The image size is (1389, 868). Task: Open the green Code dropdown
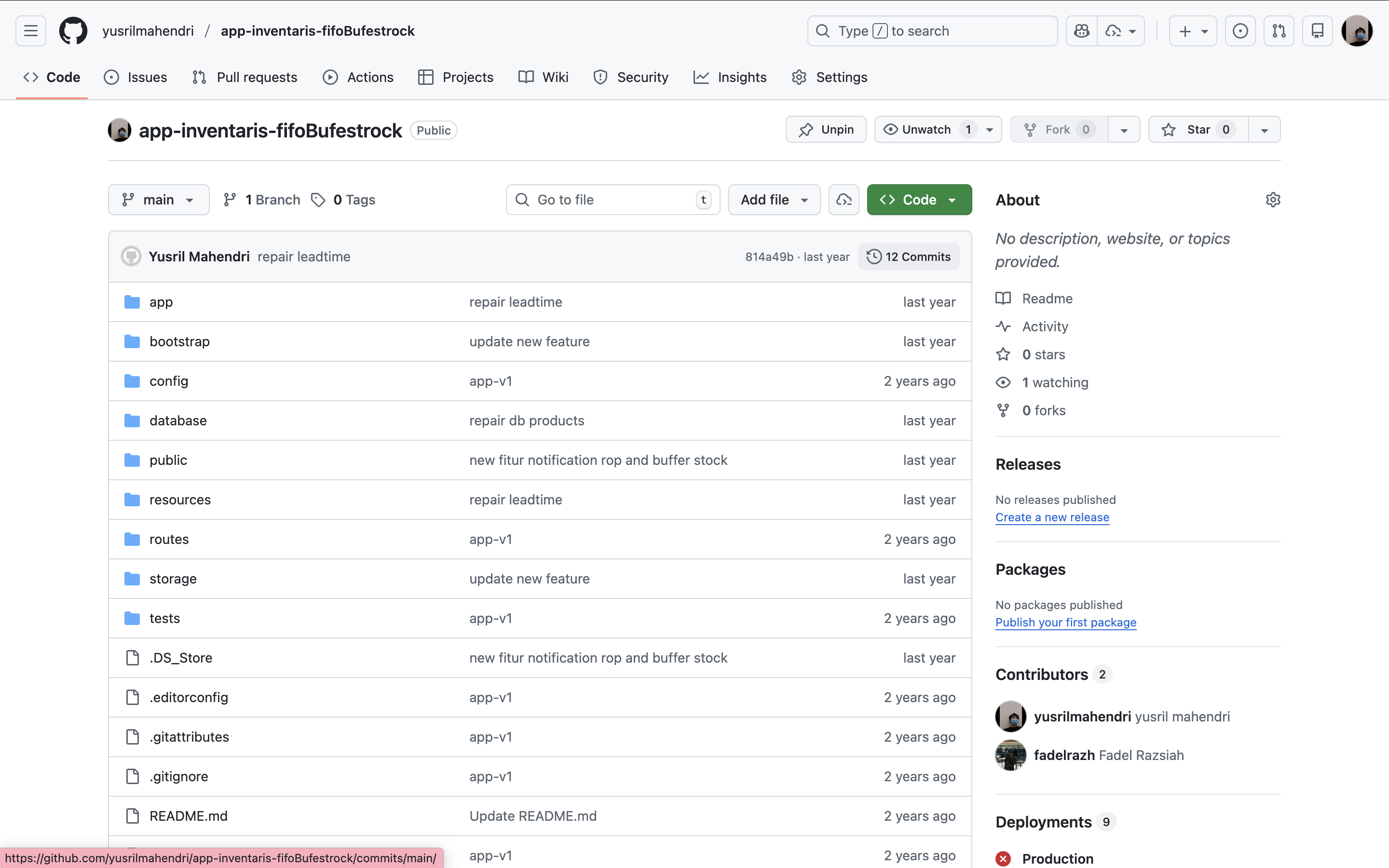tap(919, 200)
